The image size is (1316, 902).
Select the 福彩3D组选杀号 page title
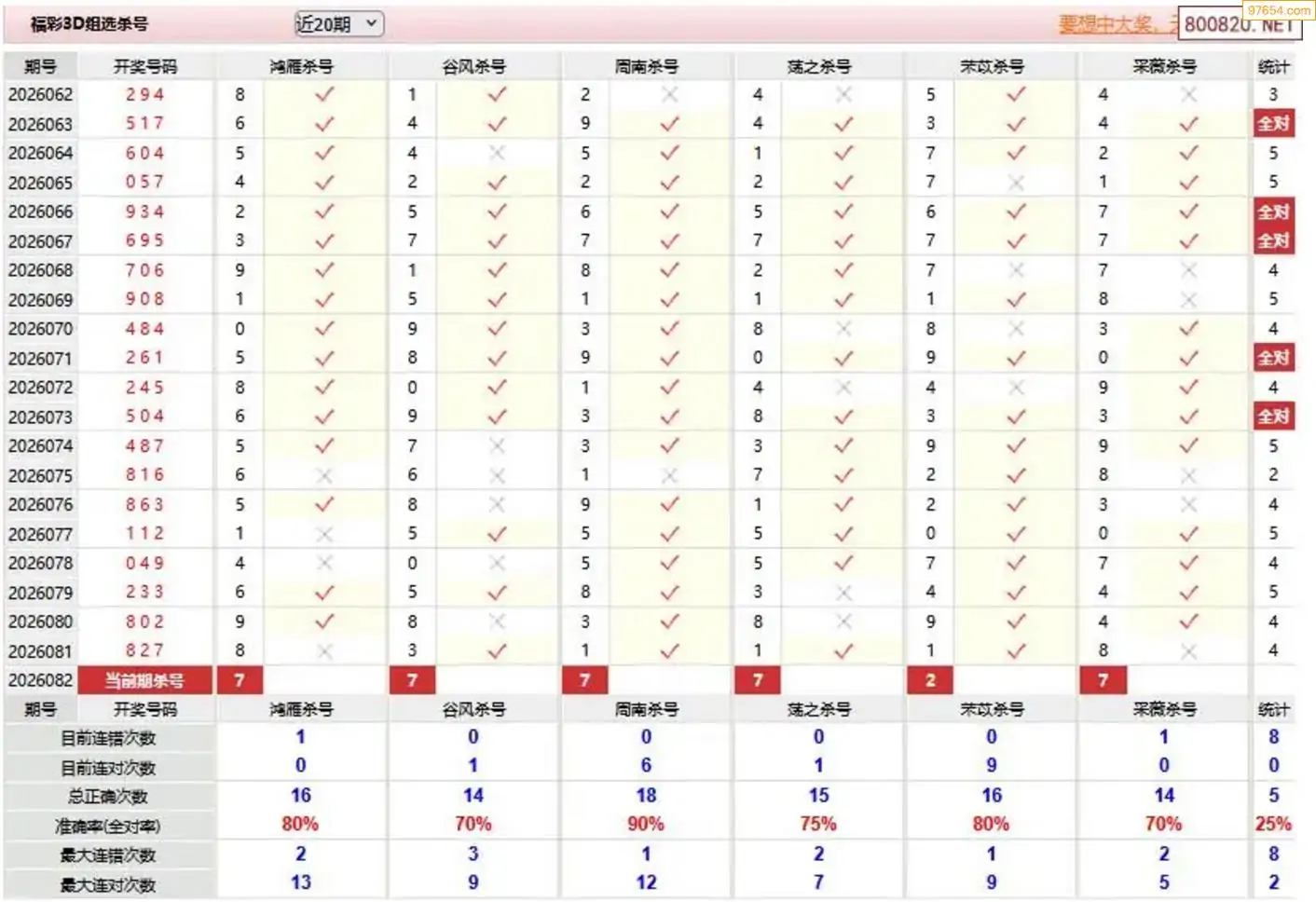[x=89, y=24]
